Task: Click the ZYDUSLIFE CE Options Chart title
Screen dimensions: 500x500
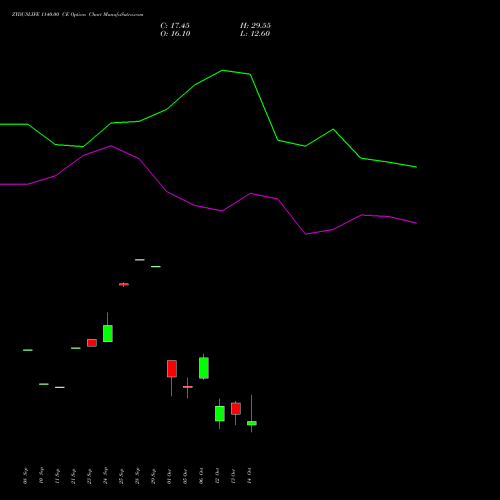Action: pos(77,15)
